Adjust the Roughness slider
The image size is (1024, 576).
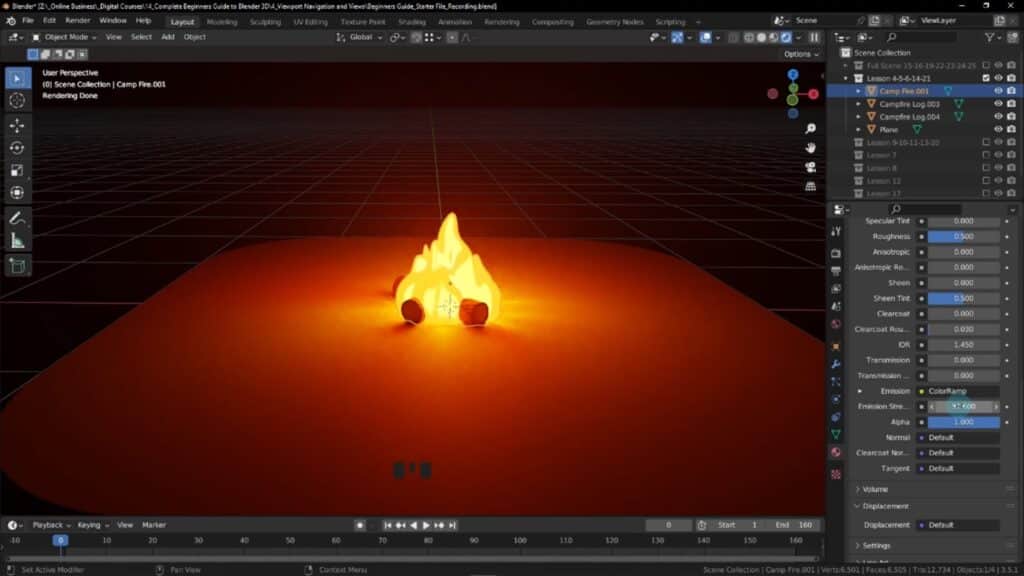point(964,236)
